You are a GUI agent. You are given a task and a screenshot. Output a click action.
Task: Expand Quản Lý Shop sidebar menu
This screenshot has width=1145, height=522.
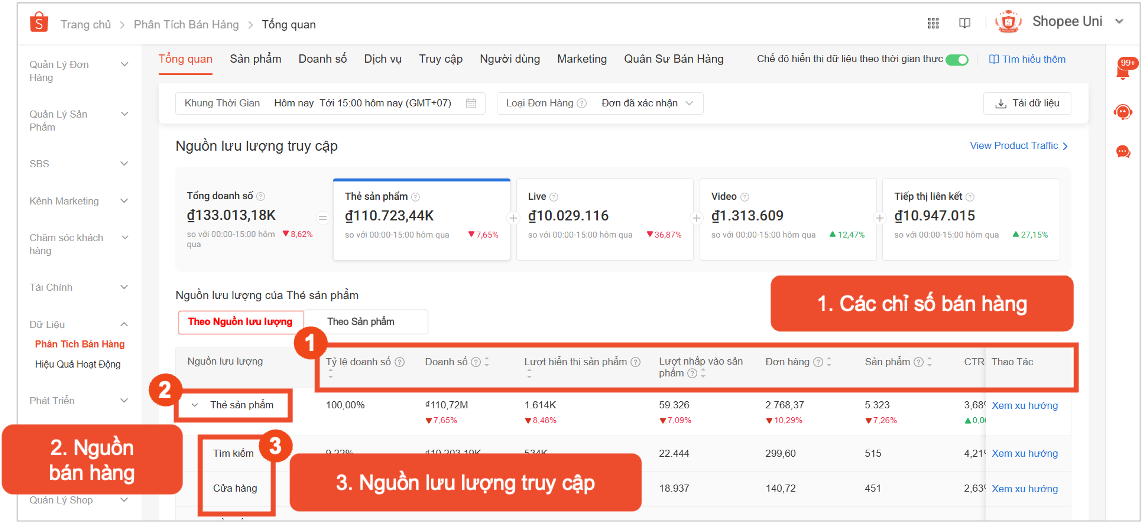[124, 500]
